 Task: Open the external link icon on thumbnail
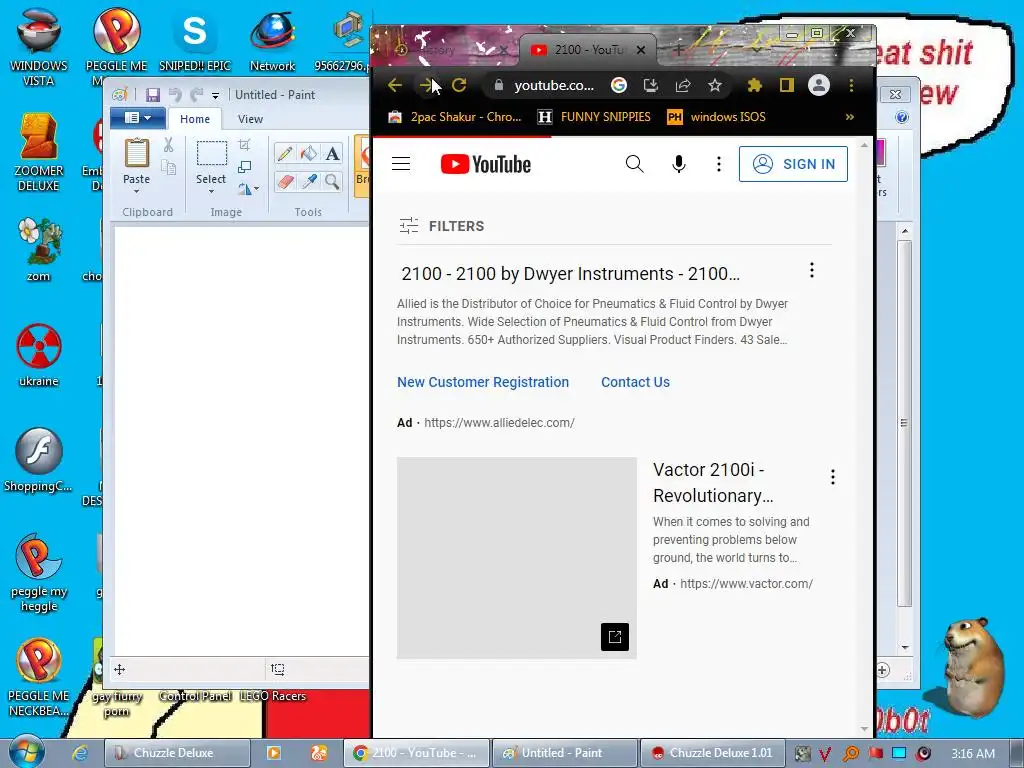pyautogui.click(x=615, y=637)
